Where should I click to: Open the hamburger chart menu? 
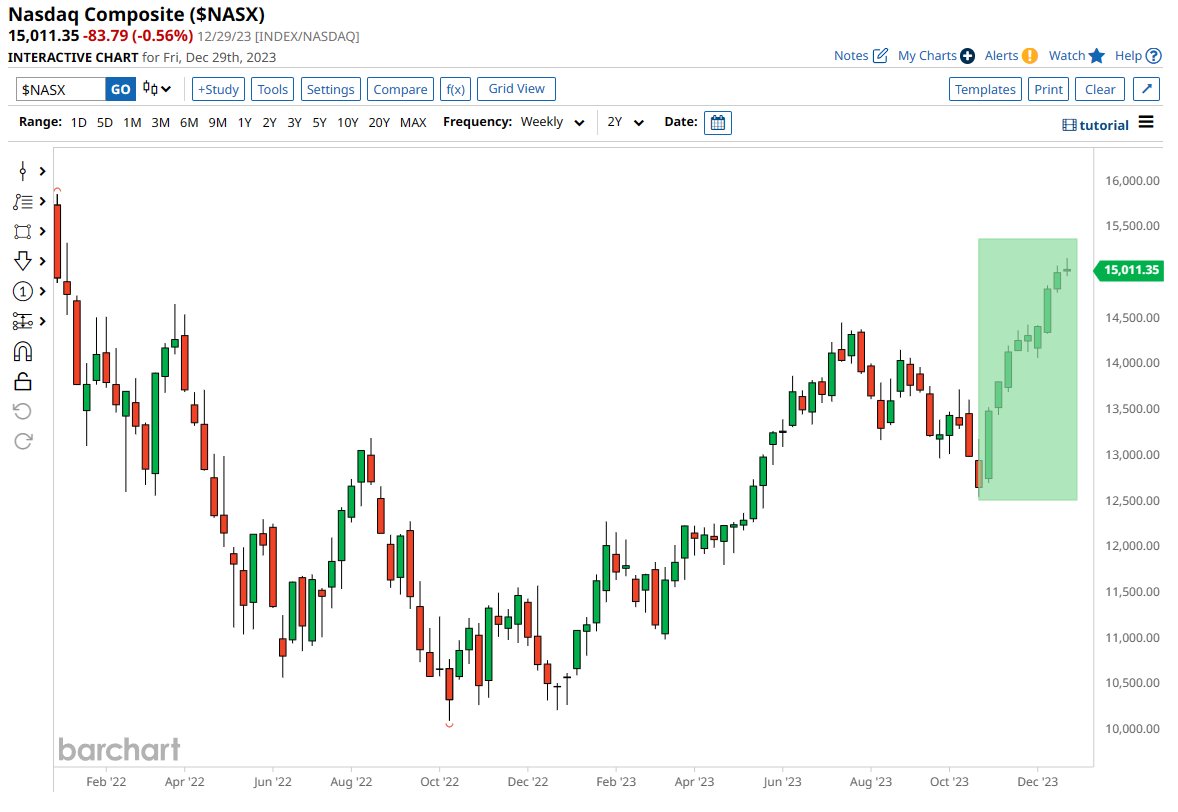1146,122
